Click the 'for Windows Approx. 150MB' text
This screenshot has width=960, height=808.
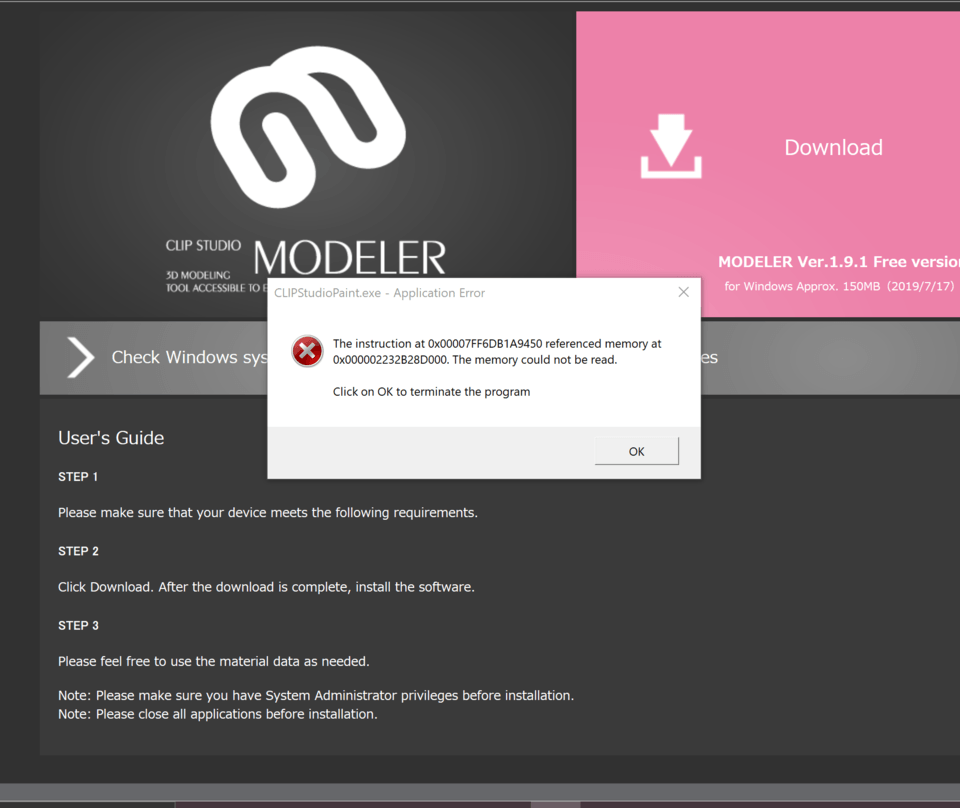pyautogui.click(x=839, y=286)
